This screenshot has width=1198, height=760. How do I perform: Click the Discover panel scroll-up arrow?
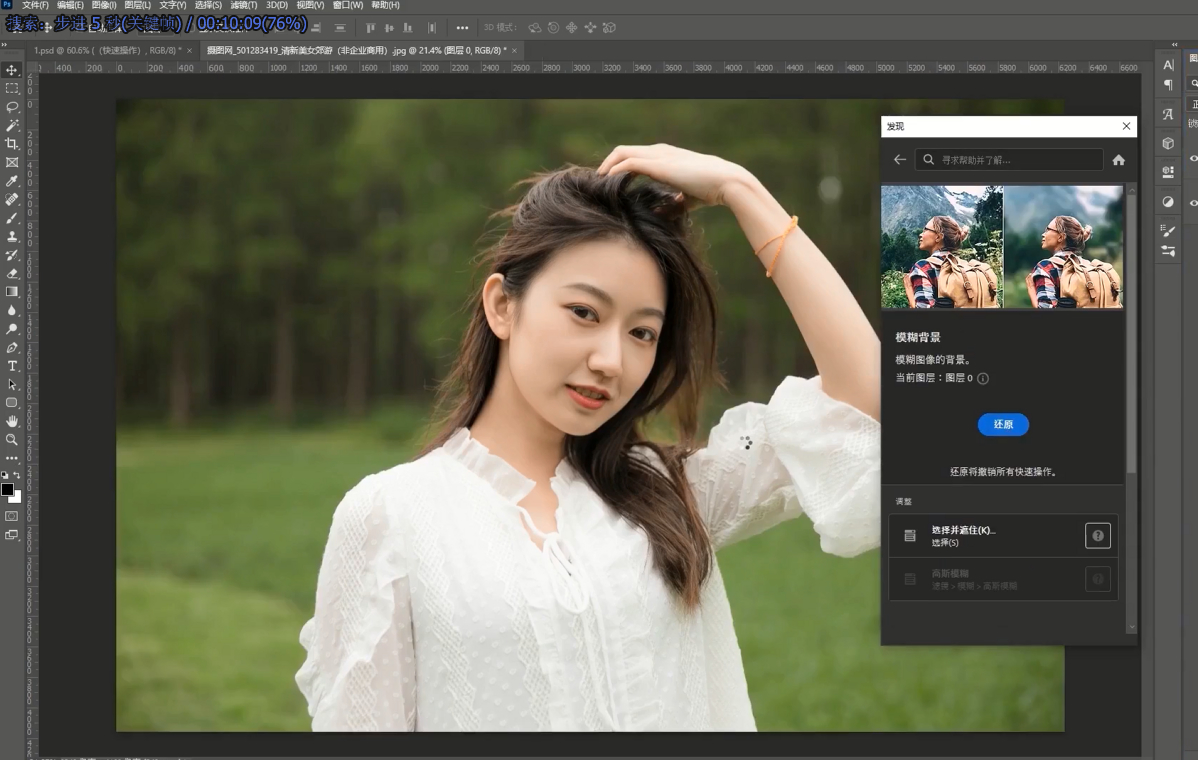[x=1132, y=190]
